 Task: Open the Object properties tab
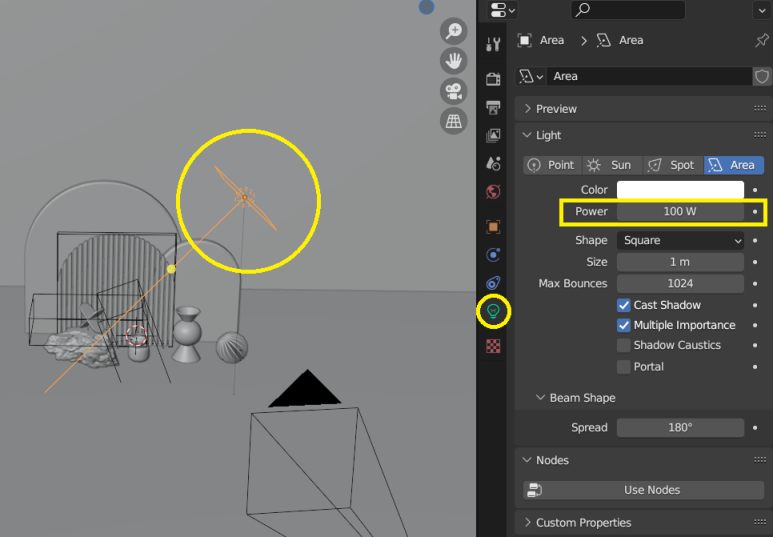pos(493,227)
